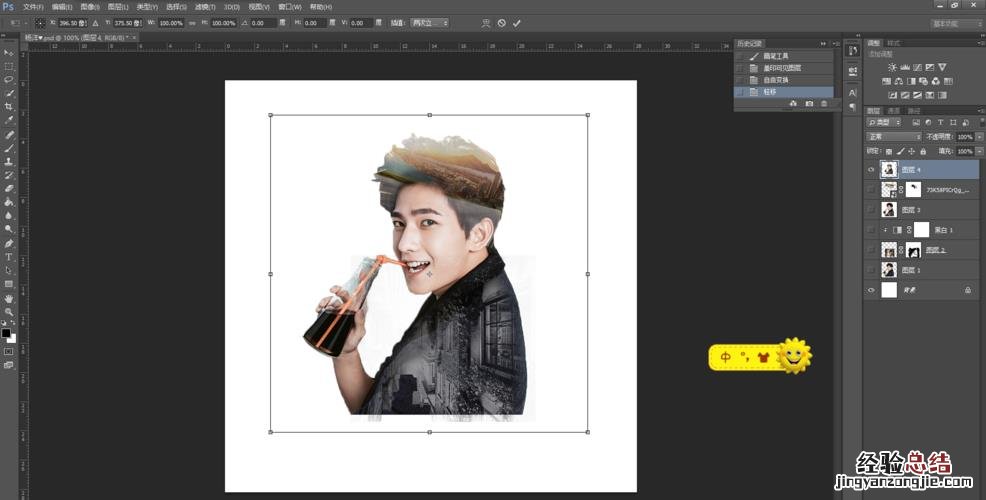Select the Hand tool
The image size is (986, 500).
coord(9,298)
